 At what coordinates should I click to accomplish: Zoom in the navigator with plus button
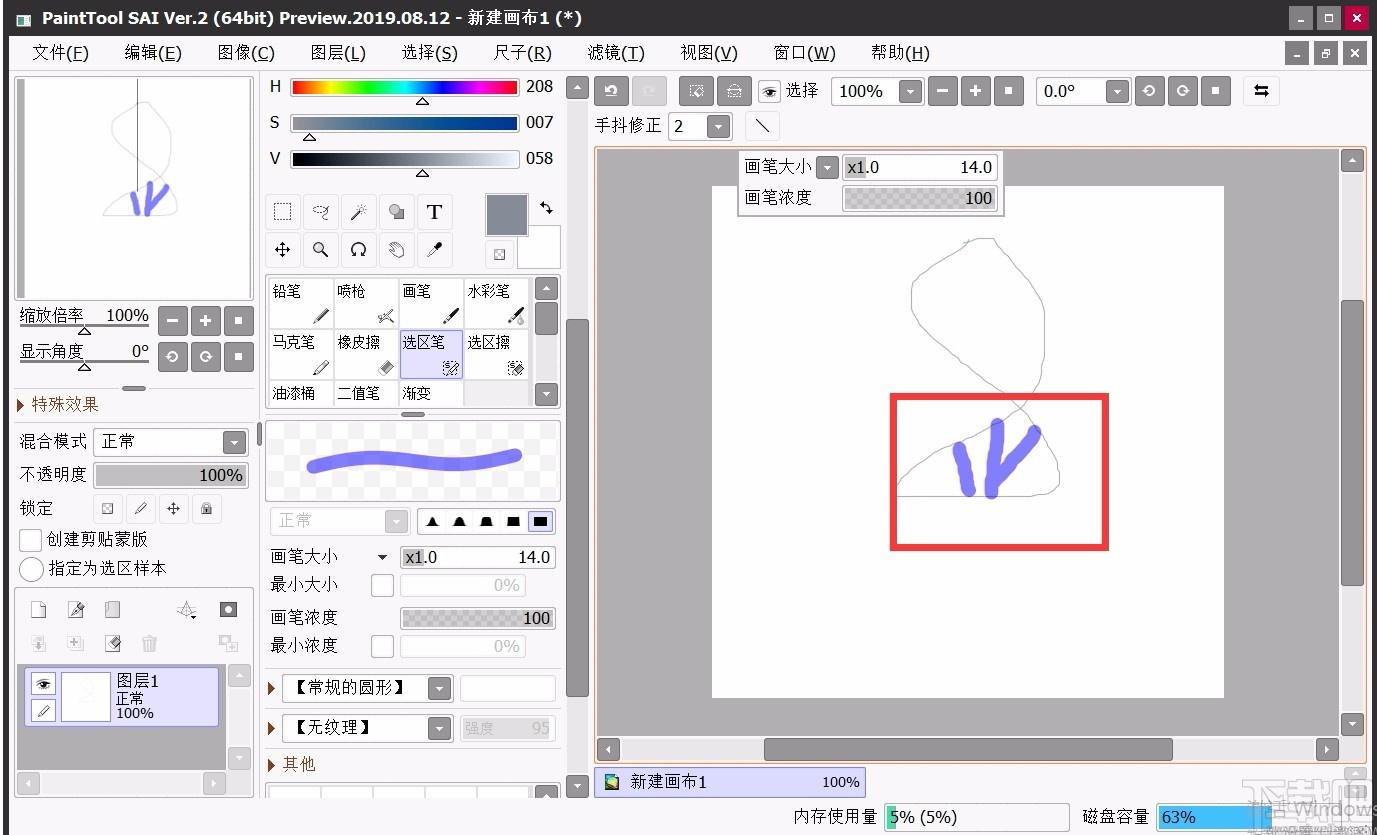205,321
